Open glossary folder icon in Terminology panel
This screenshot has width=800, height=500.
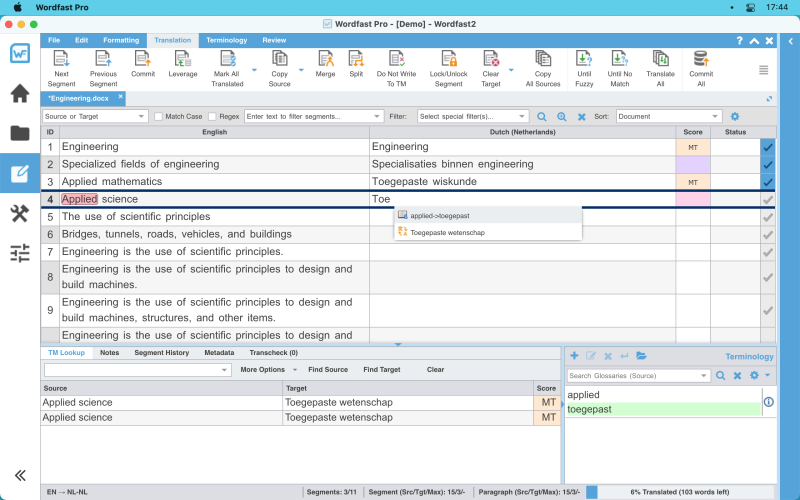pos(641,356)
